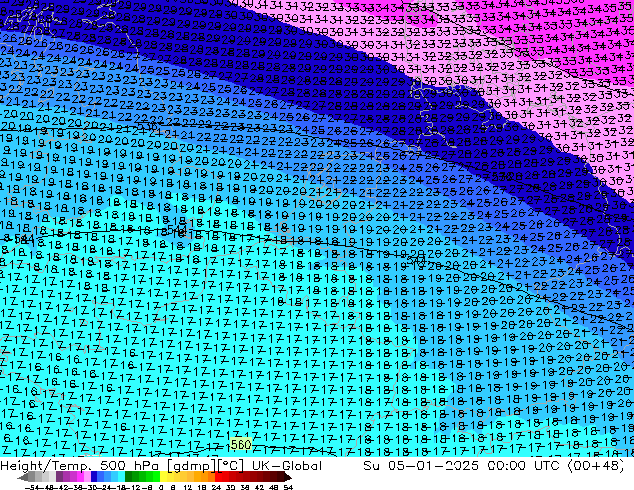Click the date 'Su 05-01-2025'
Screen dimensions: 634x490
tap(421, 466)
